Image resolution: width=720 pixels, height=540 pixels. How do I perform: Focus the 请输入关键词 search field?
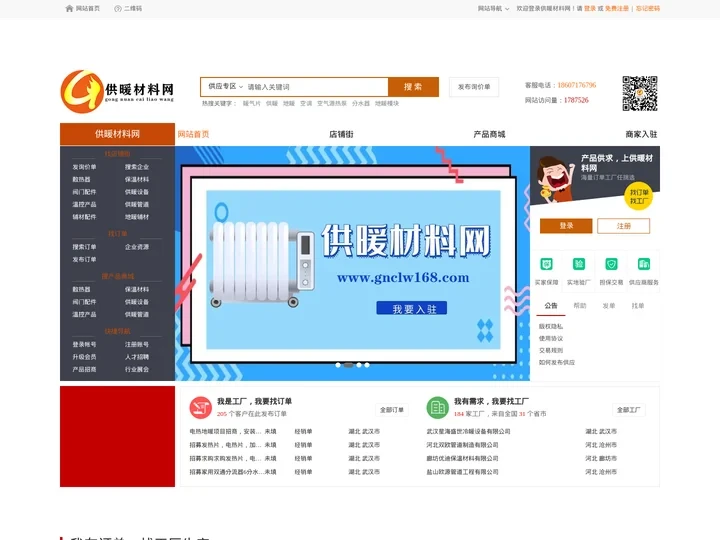[317, 87]
